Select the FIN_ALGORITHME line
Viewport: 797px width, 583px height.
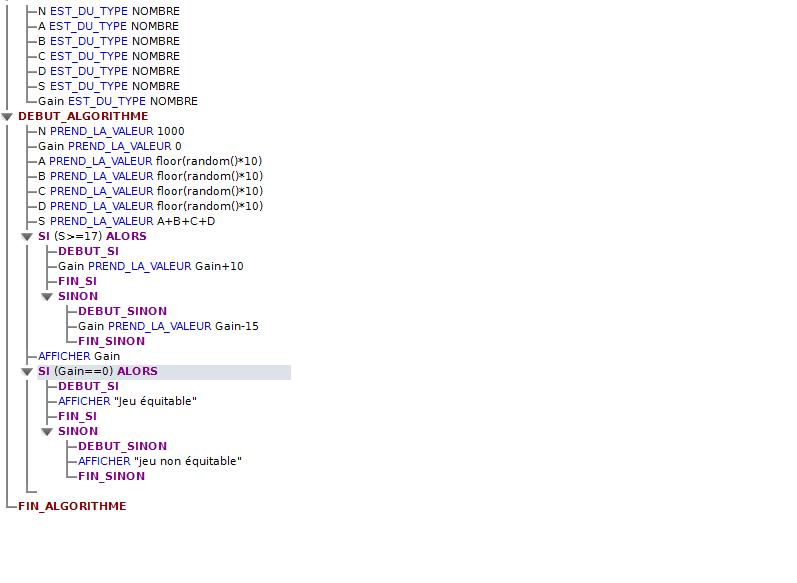click(x=72, y=506)
